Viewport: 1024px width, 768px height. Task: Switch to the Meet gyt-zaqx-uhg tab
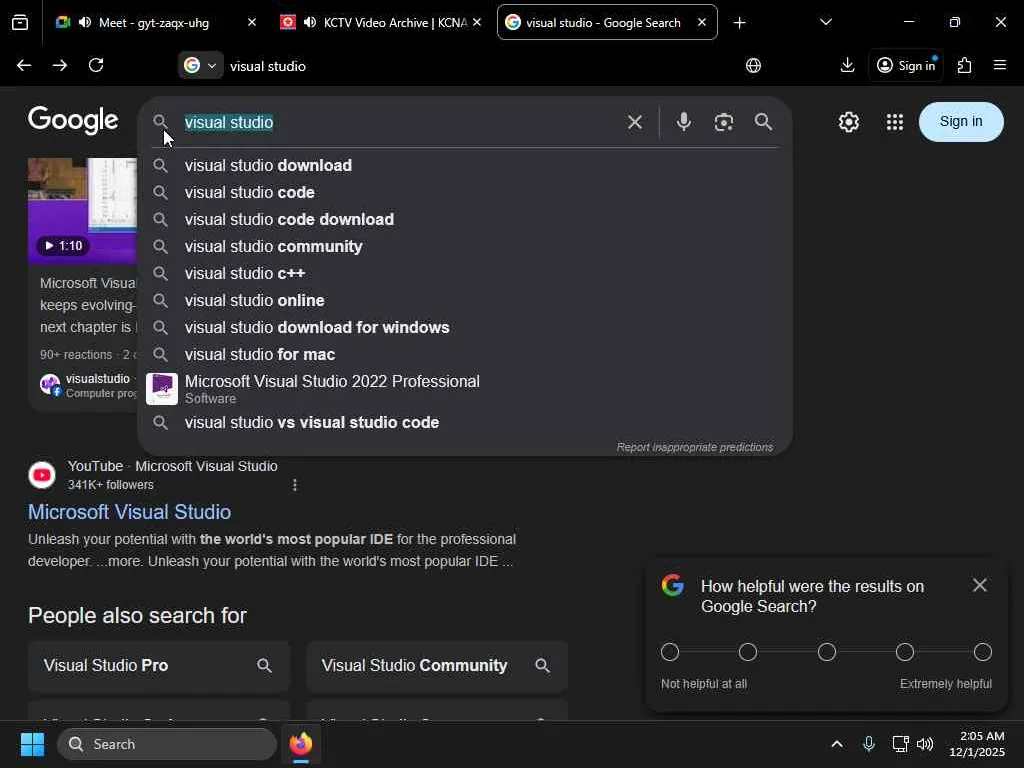[x=154, y=23]
